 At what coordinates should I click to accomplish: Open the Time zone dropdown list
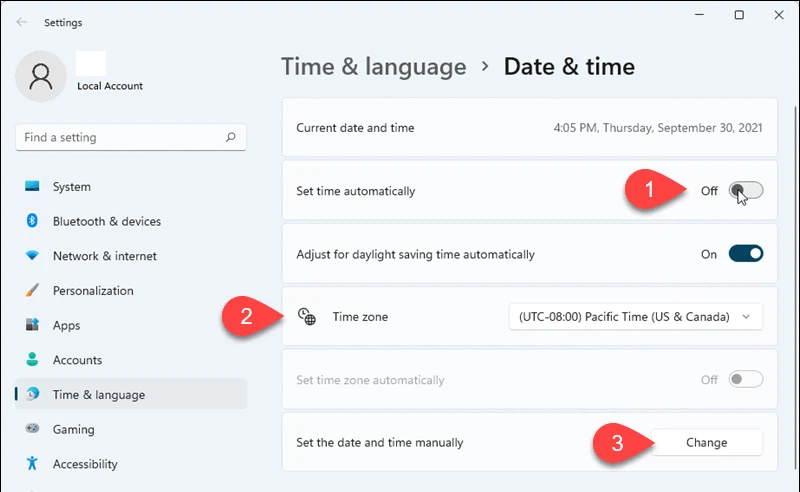pyautogui.click(x=635, y=317)
